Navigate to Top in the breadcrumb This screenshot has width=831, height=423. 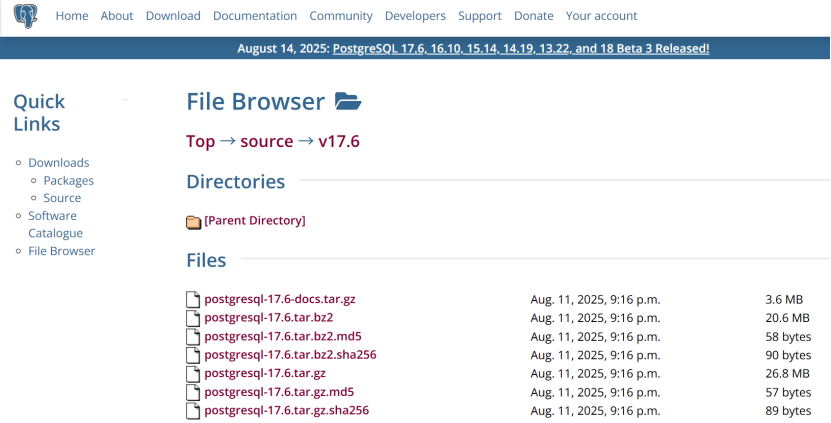[200, 141]
